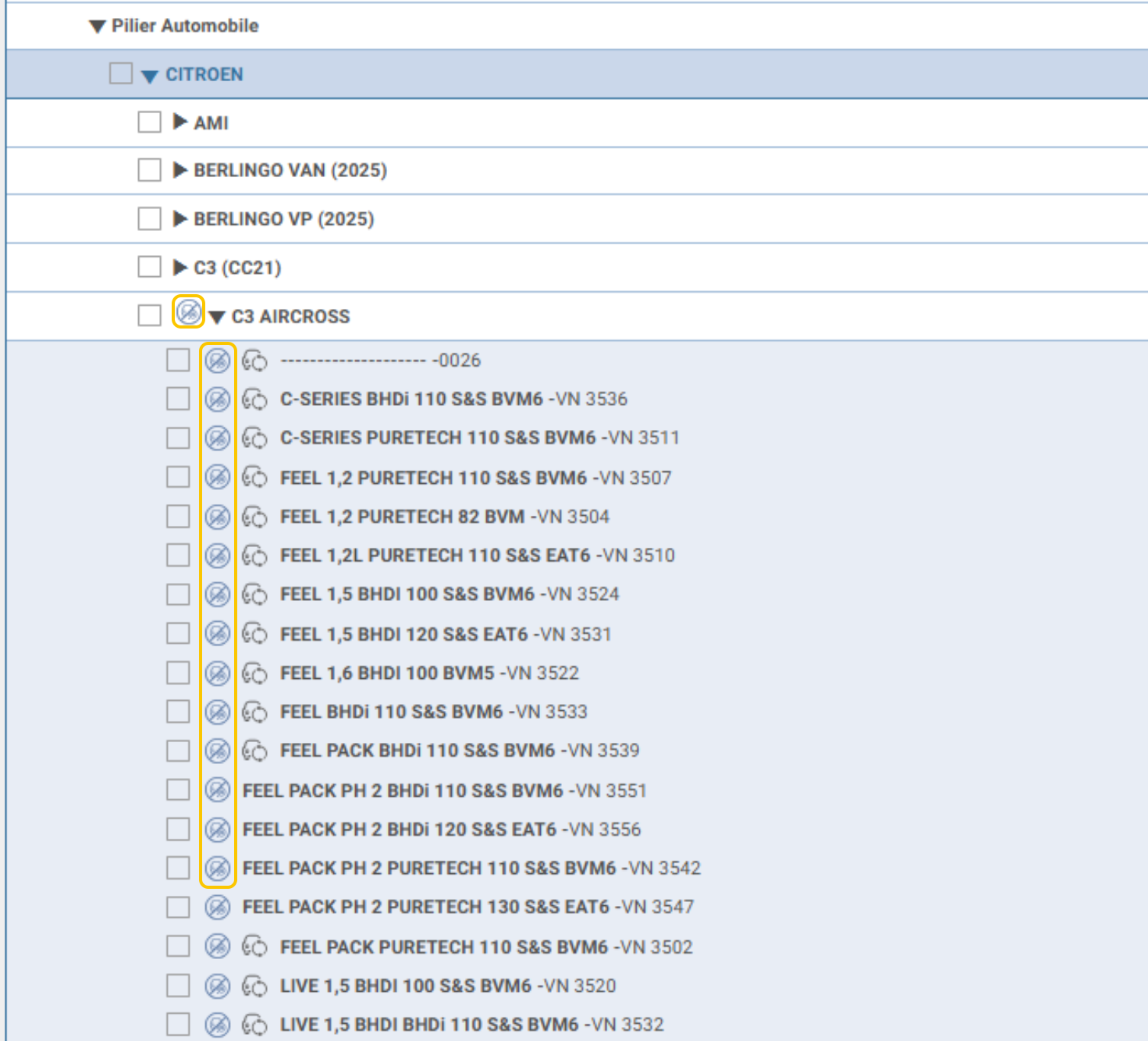The height and width of the screenshot is (1041, 1148).
Task: Select the C3 (CC21) checkbox
Action: 149,267
